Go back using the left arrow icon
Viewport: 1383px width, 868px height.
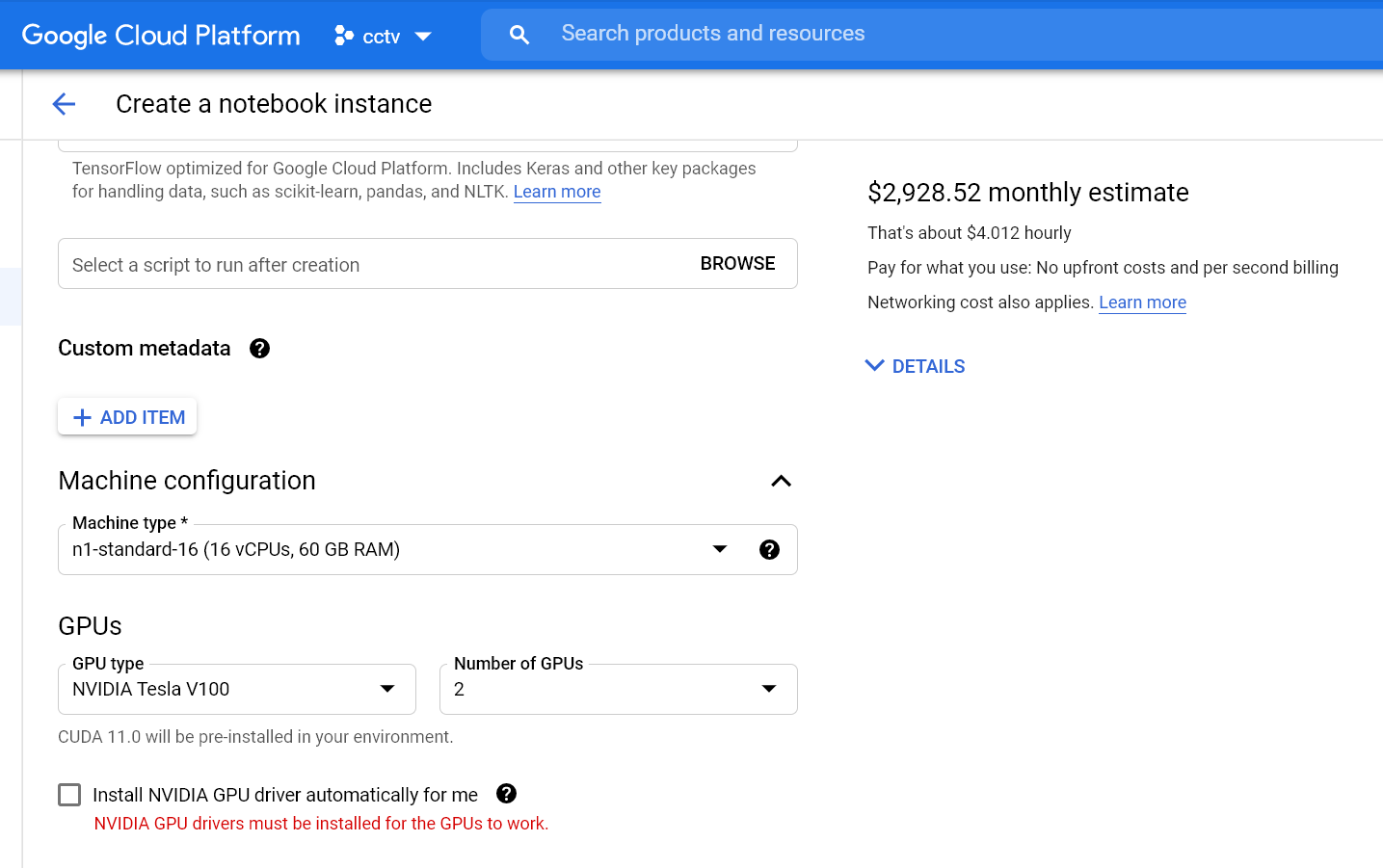64,104
